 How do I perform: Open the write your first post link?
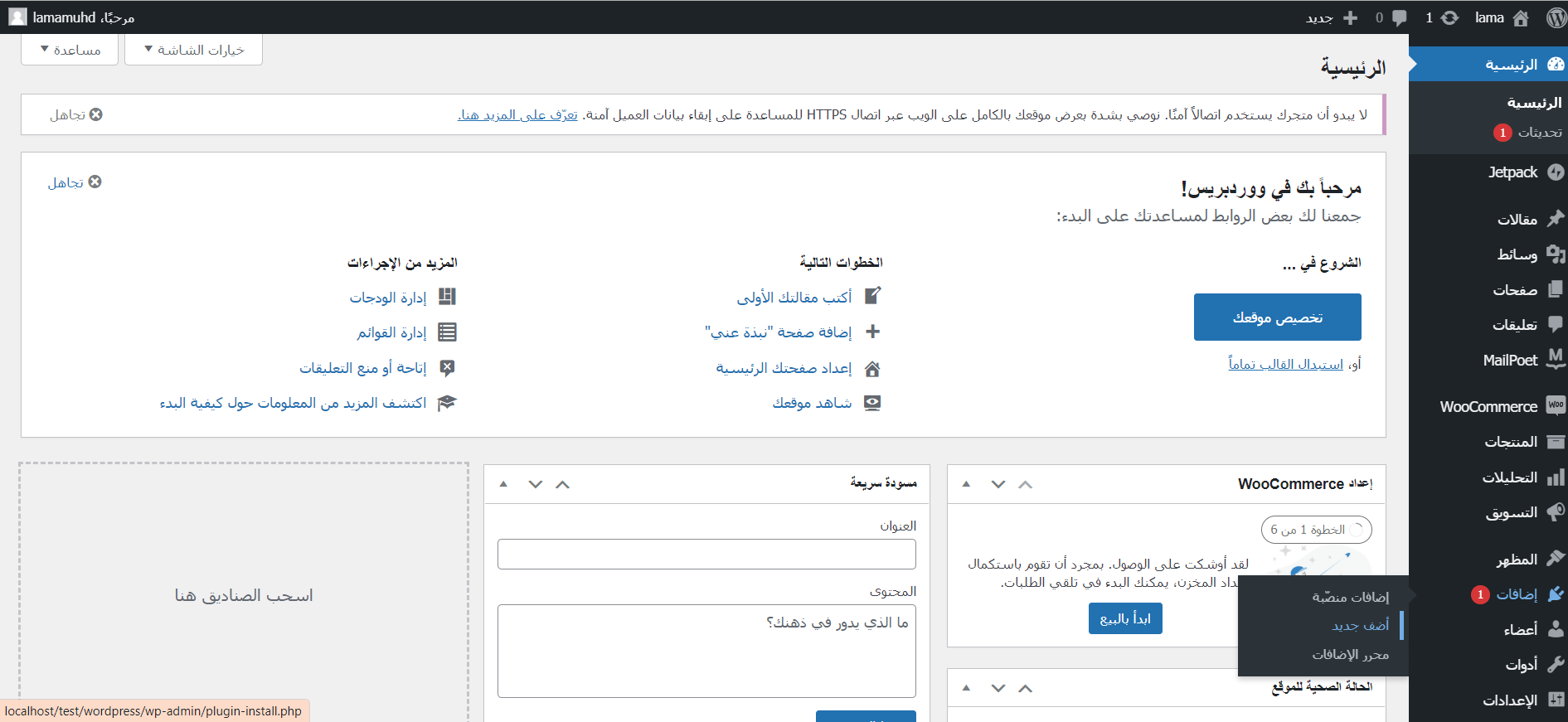coord(794,297)
